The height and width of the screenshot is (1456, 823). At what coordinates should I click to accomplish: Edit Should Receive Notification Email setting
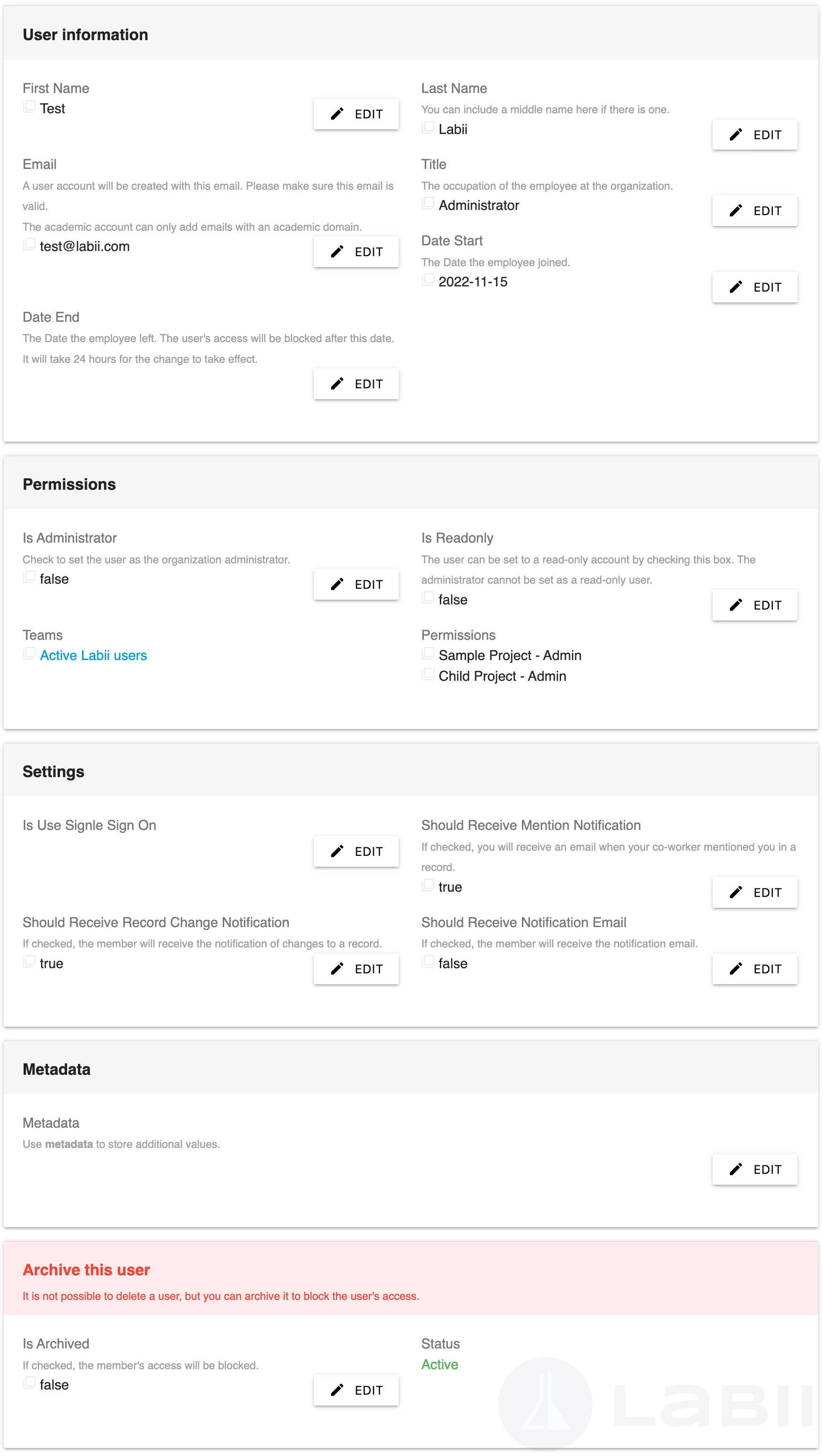755,969
